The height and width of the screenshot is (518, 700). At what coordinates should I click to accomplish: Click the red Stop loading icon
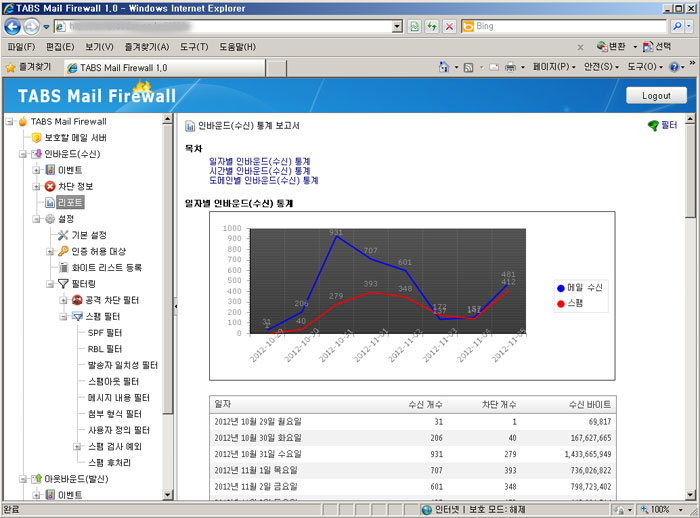449,26
